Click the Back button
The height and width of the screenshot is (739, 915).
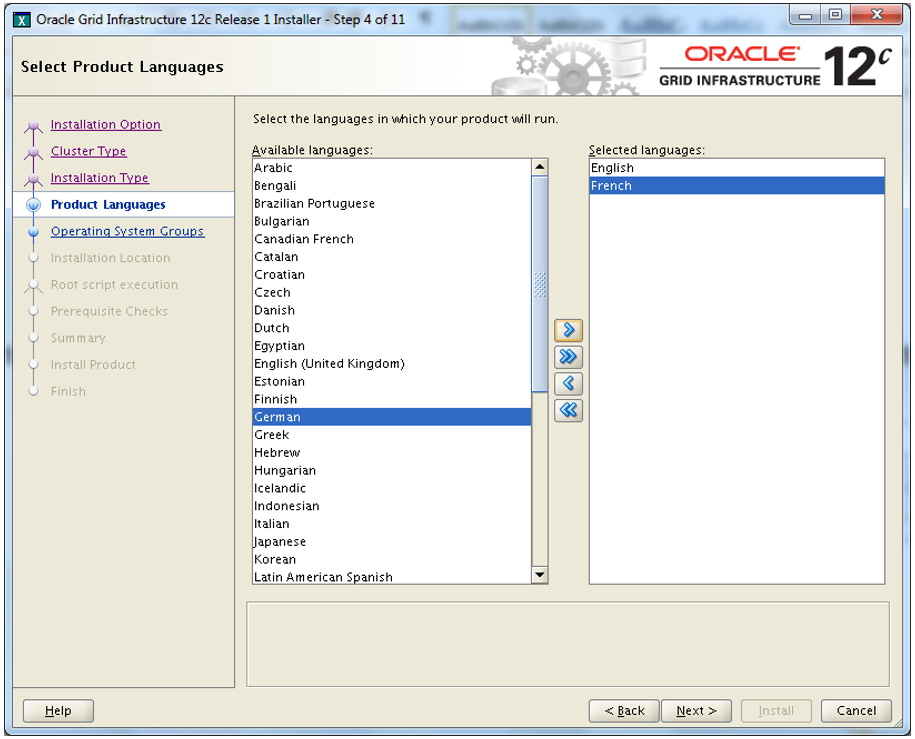click(x=624, y=710)
